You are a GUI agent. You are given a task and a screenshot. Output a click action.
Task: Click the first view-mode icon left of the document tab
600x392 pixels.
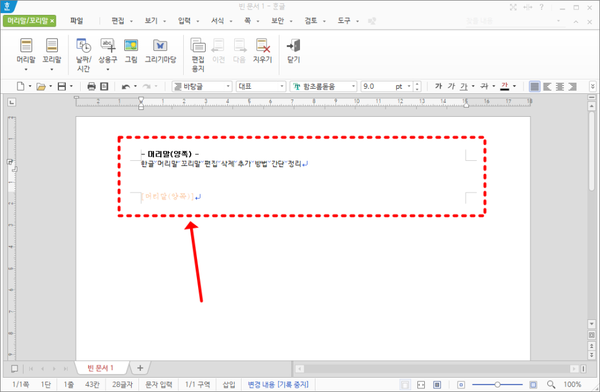coord(14,369)
